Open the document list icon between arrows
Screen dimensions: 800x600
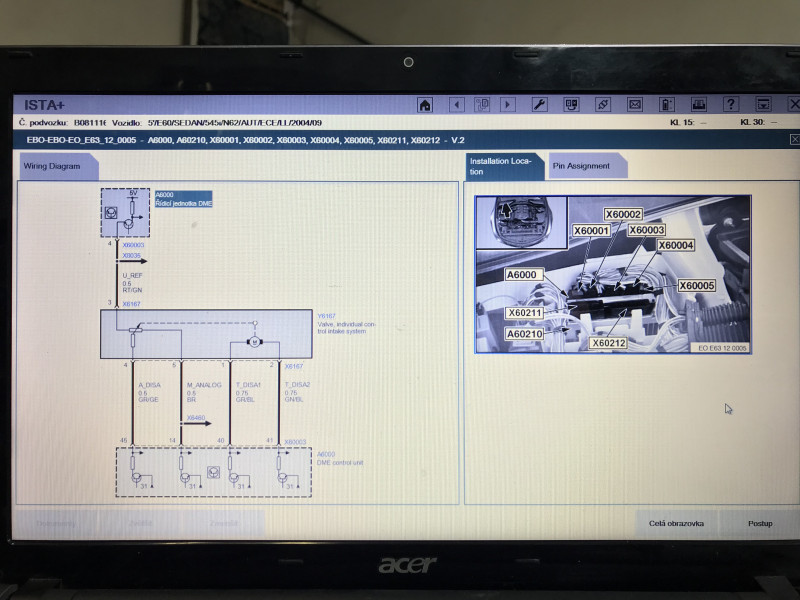(x=482, y=105)
